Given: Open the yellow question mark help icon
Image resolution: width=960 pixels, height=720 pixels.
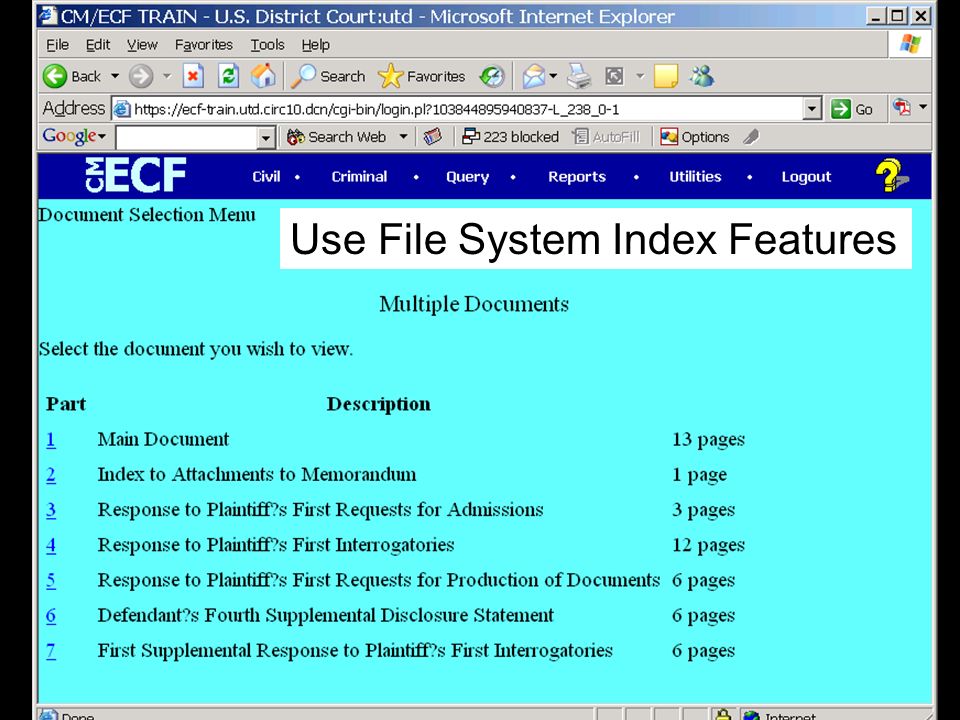Looking at the screenshot, I should 891,176.
